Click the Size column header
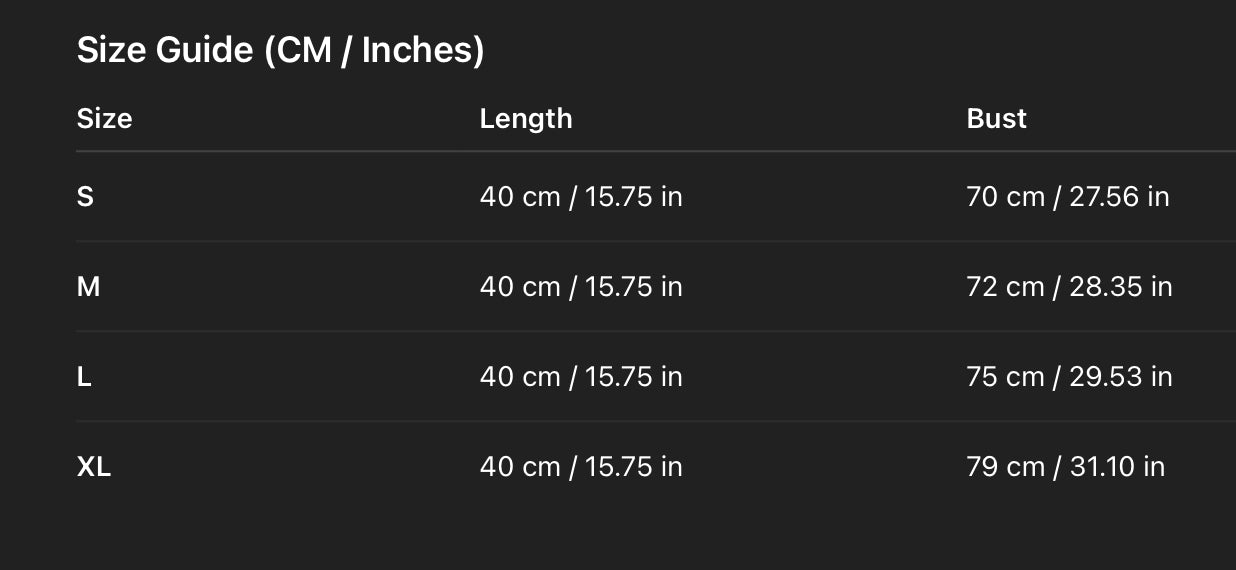1236x570 pixels. (104, 118)
